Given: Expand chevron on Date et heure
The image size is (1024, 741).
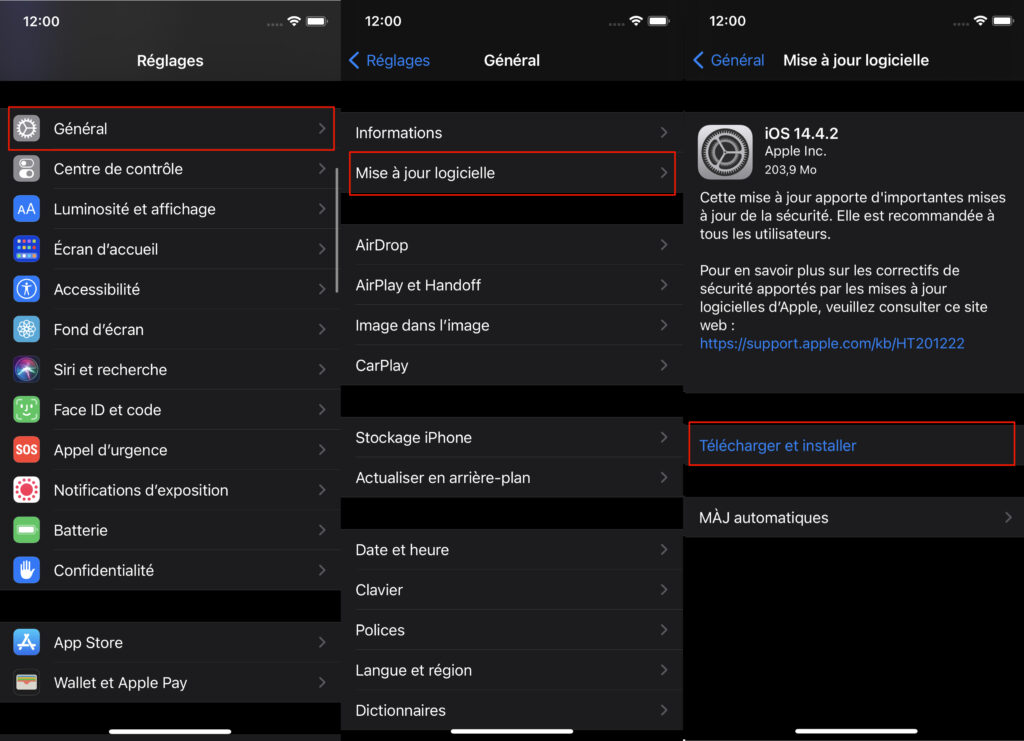Looking at the screenshot, I should tap(664, 550).
